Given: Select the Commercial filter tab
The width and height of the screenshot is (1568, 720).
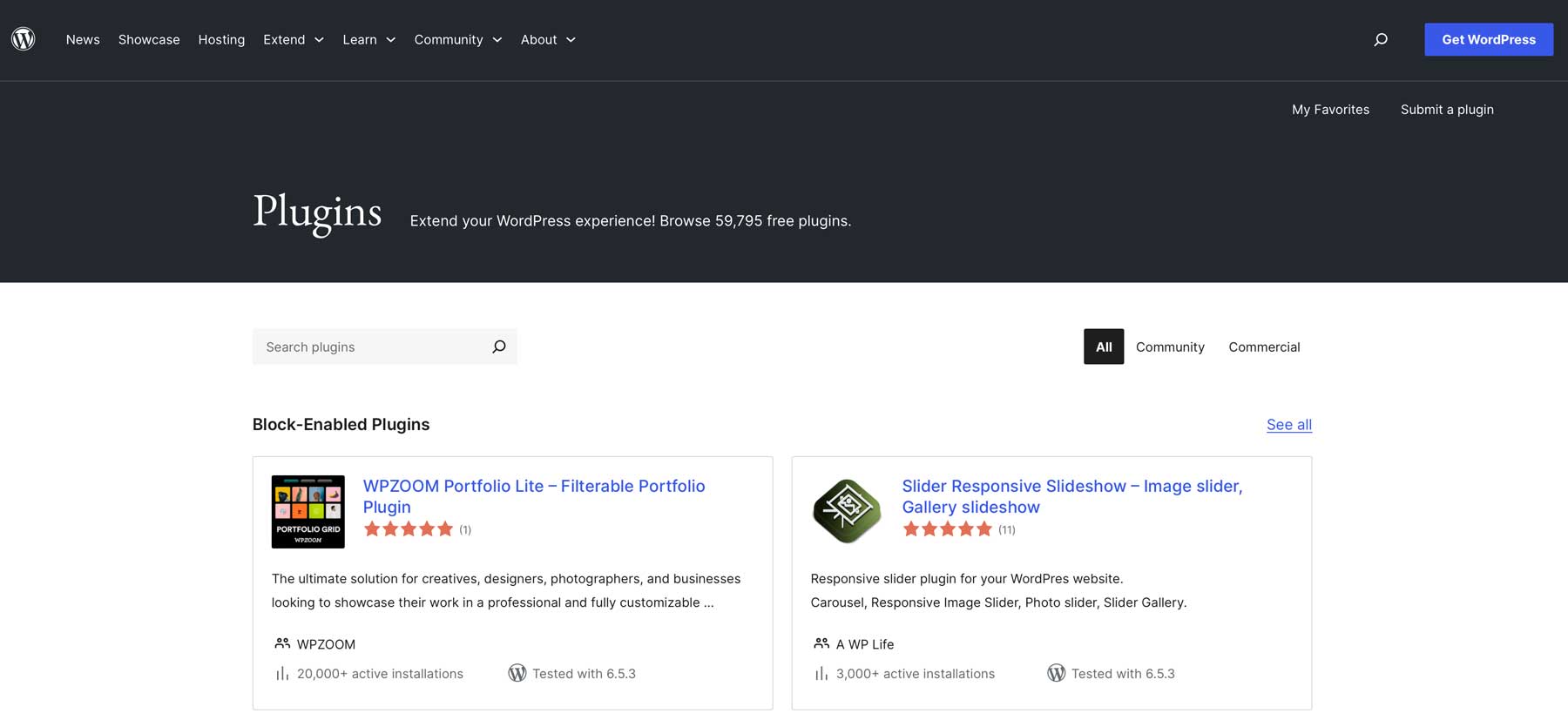Looking at the screenshot, I should (1264, 347).
